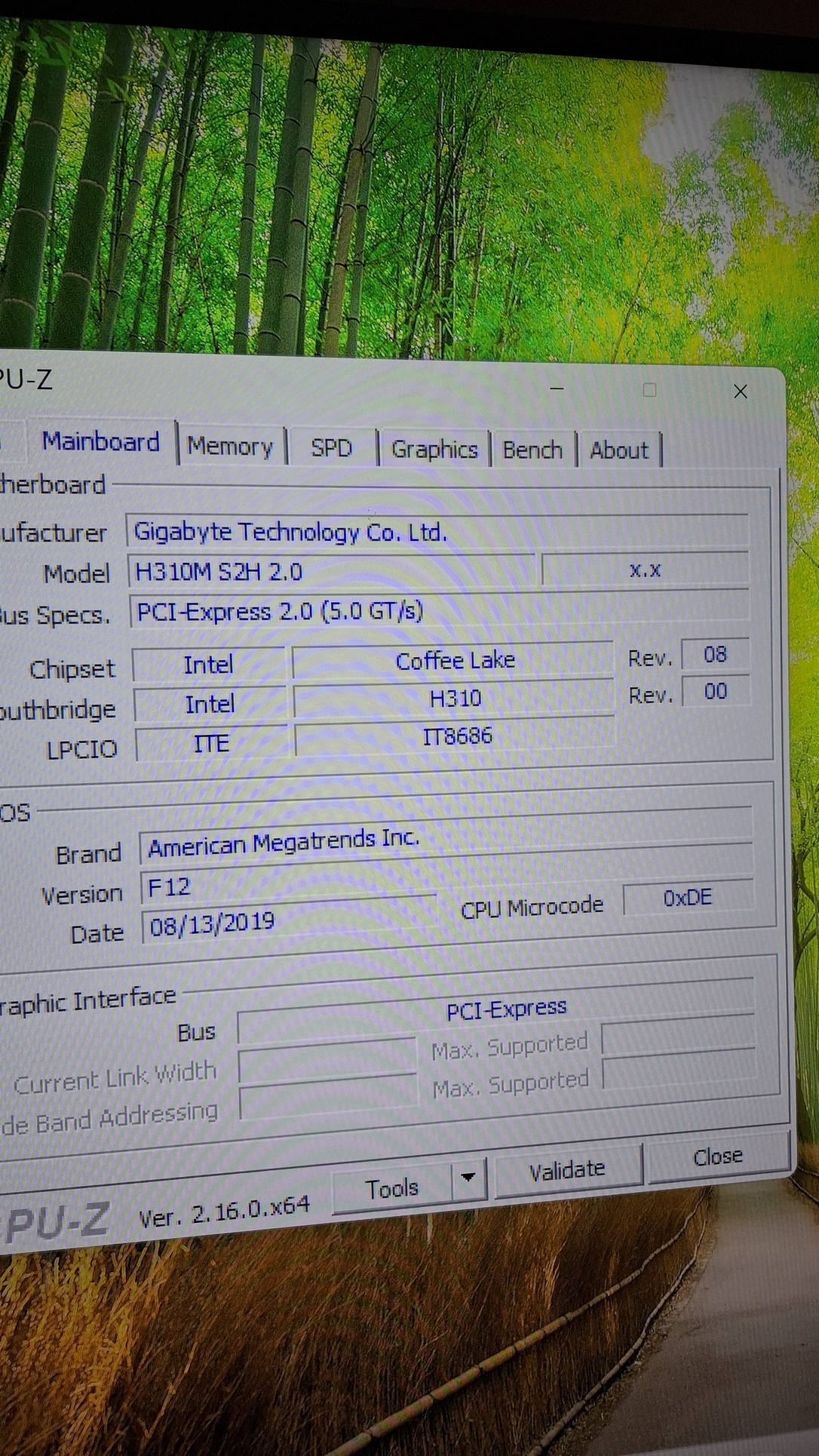
Task: Click the Close button
Action: 717,1157
